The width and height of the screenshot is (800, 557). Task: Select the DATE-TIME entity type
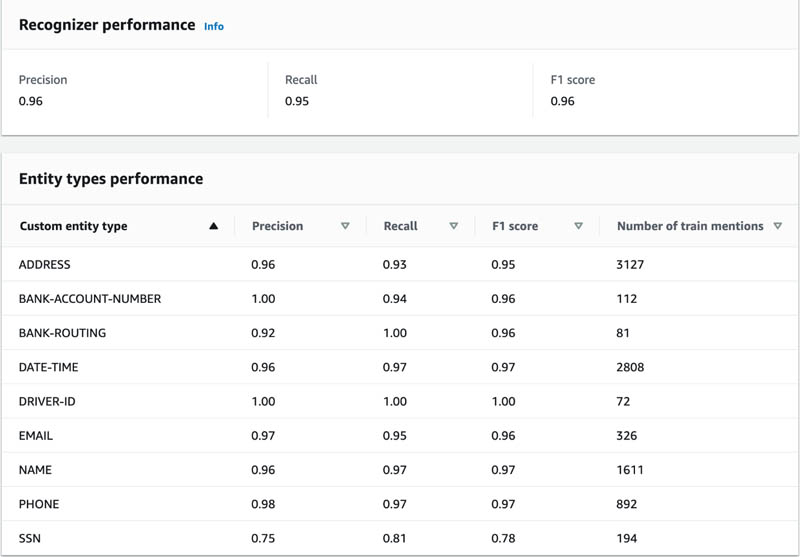(x=48, y=367)
